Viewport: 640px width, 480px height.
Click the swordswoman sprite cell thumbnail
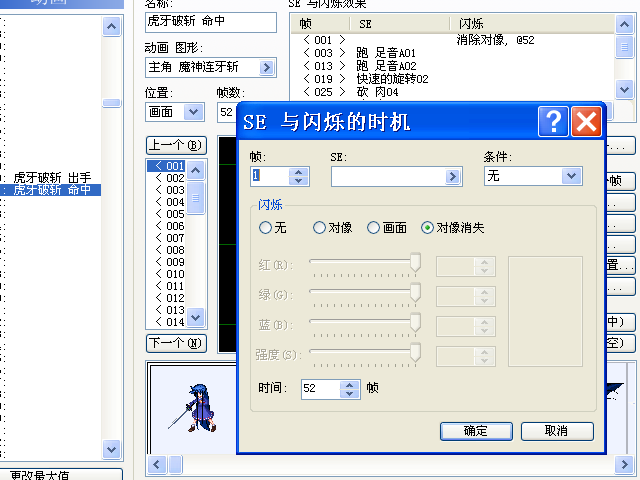[x=193, y=408]
